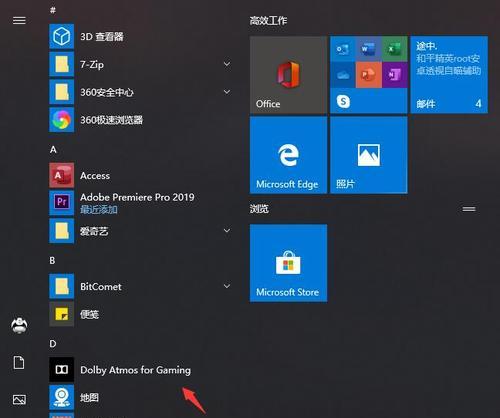This screenshot has width=500, height=418.
Task: Expand the 7-Zip folder chevron
Action: [227, 64]
